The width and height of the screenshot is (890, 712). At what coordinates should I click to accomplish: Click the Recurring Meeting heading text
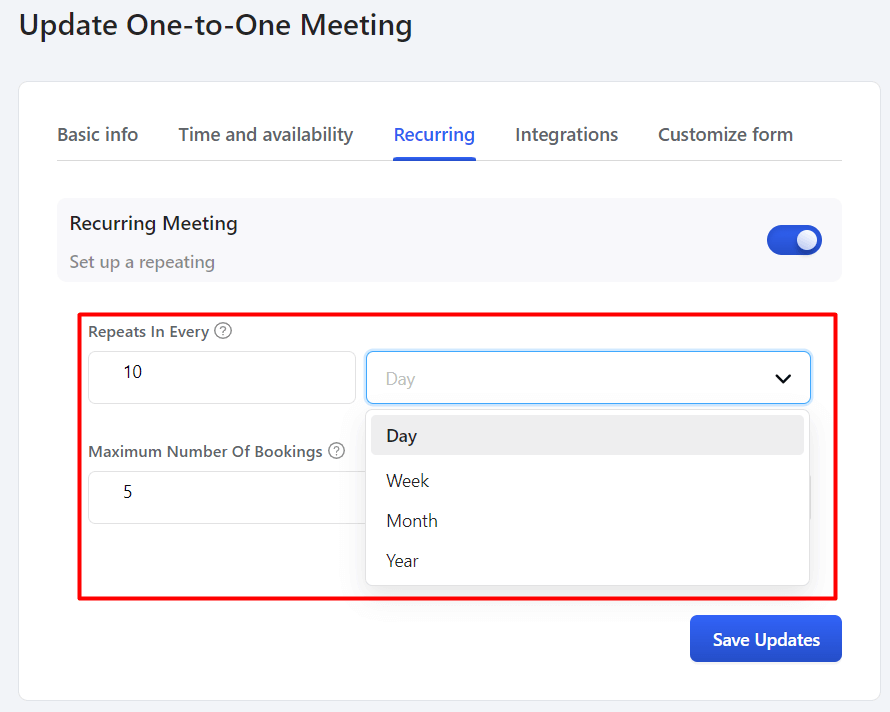coord(153,223)
